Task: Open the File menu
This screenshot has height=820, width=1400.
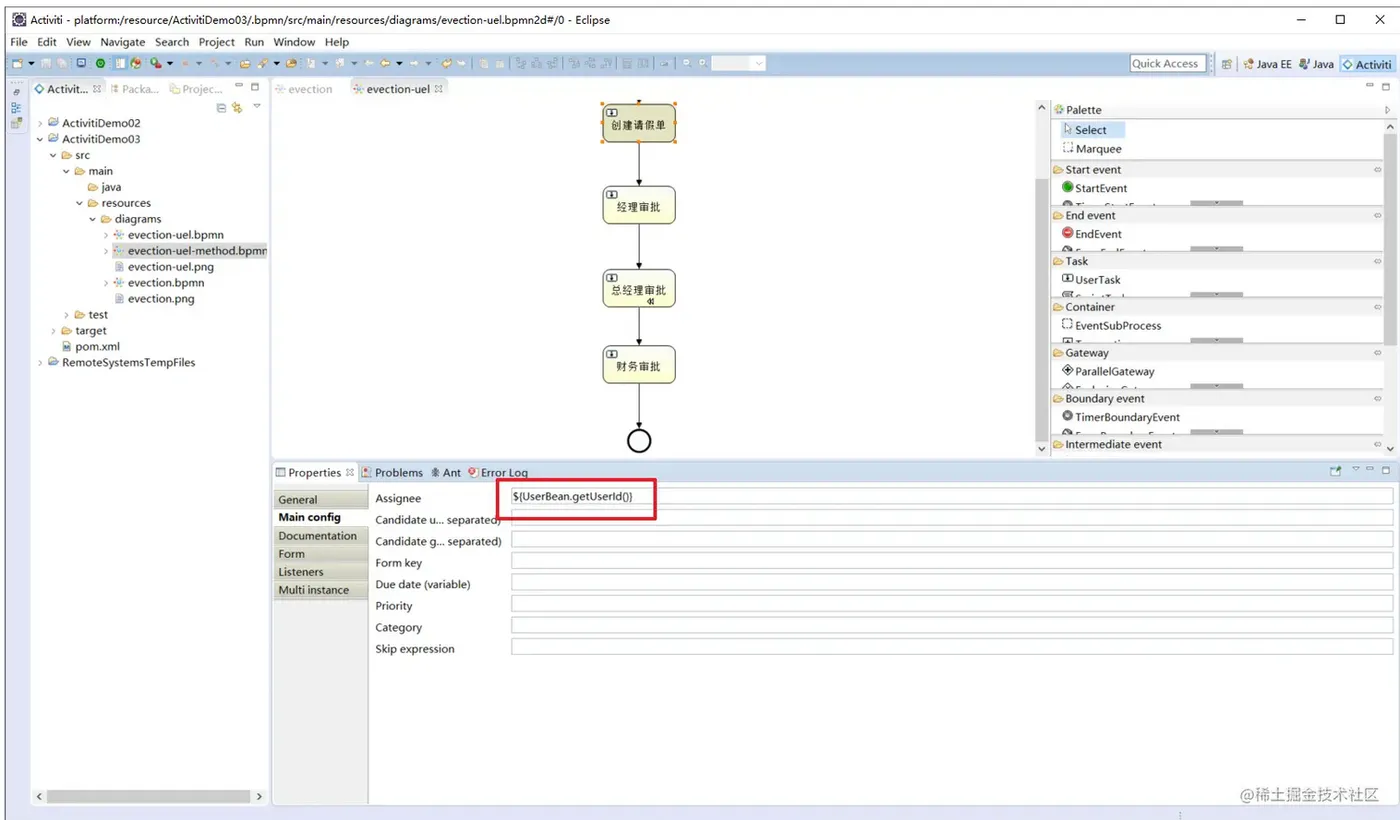Action: coord(19,42)
